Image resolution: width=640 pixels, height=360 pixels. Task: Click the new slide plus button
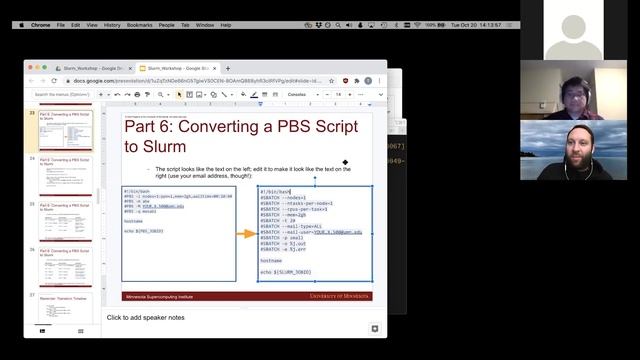101,95
